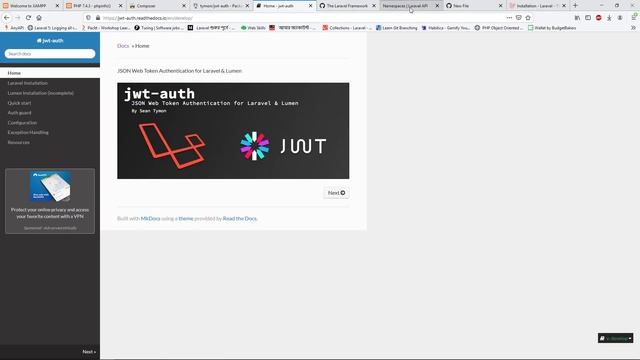
Task: Close the Home - jwt-auth tab
Action: [311, 6]
